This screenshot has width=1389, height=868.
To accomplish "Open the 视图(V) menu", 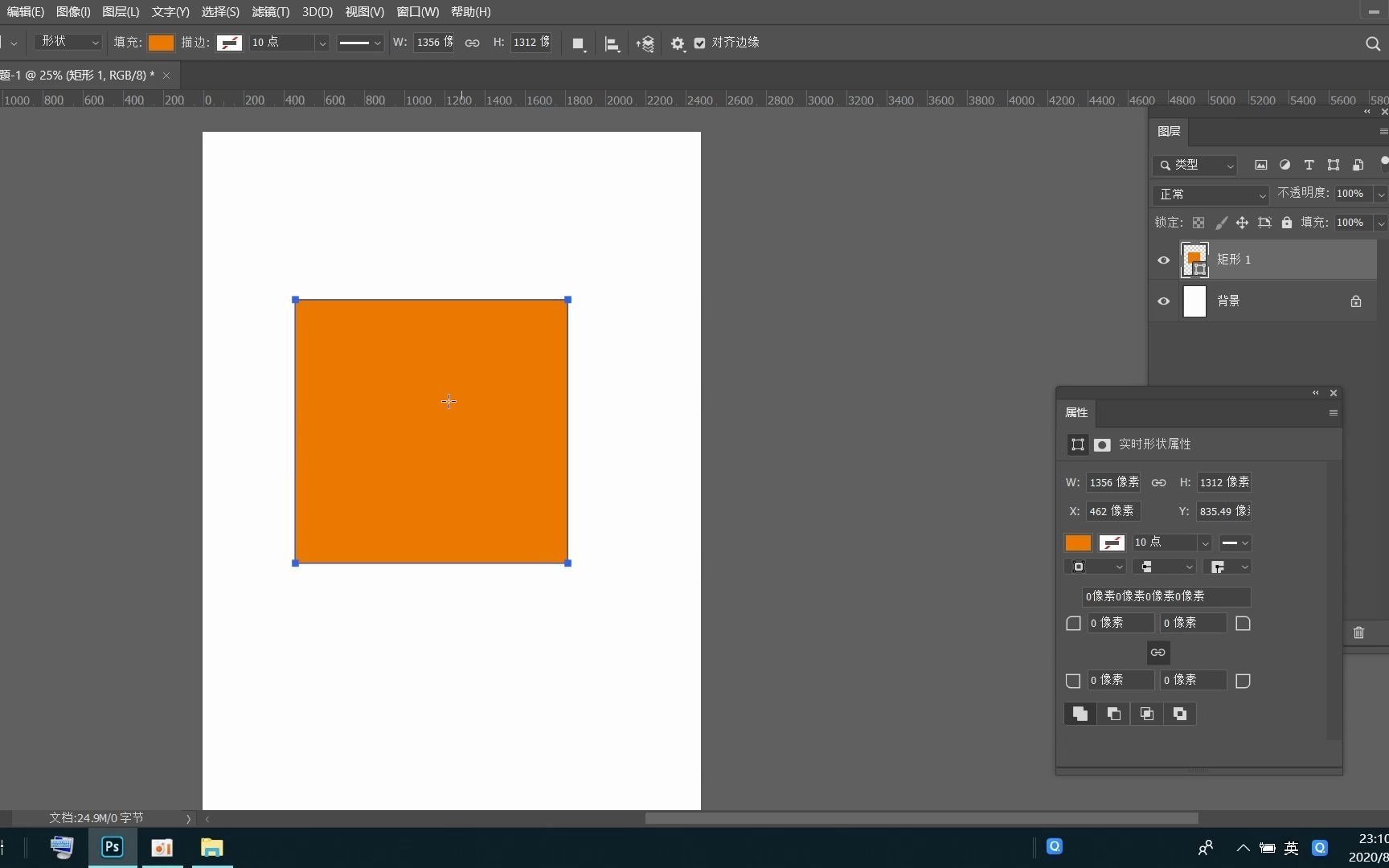I will click(x=364, y=12).
